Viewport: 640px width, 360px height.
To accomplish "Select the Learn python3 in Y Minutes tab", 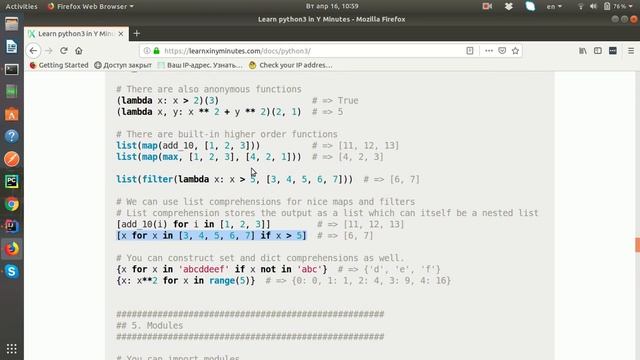I will (76, 34).
